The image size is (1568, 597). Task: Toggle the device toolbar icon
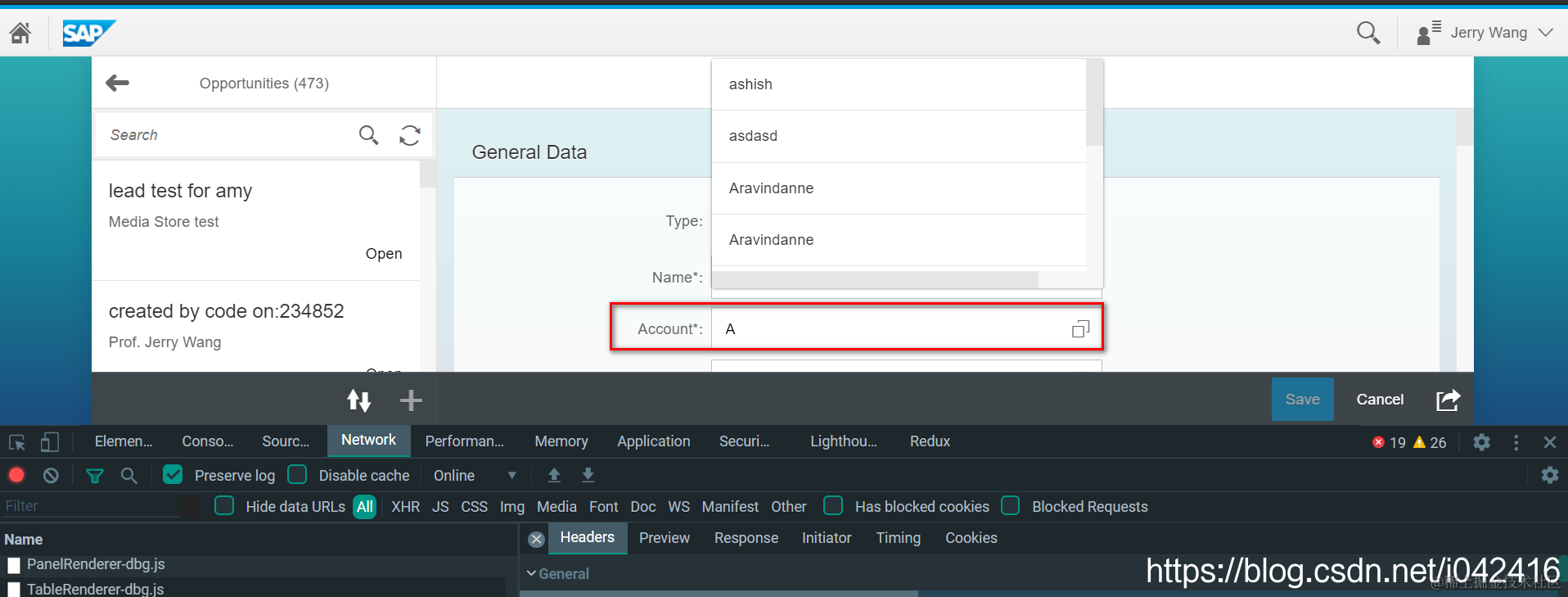point(50,442)
